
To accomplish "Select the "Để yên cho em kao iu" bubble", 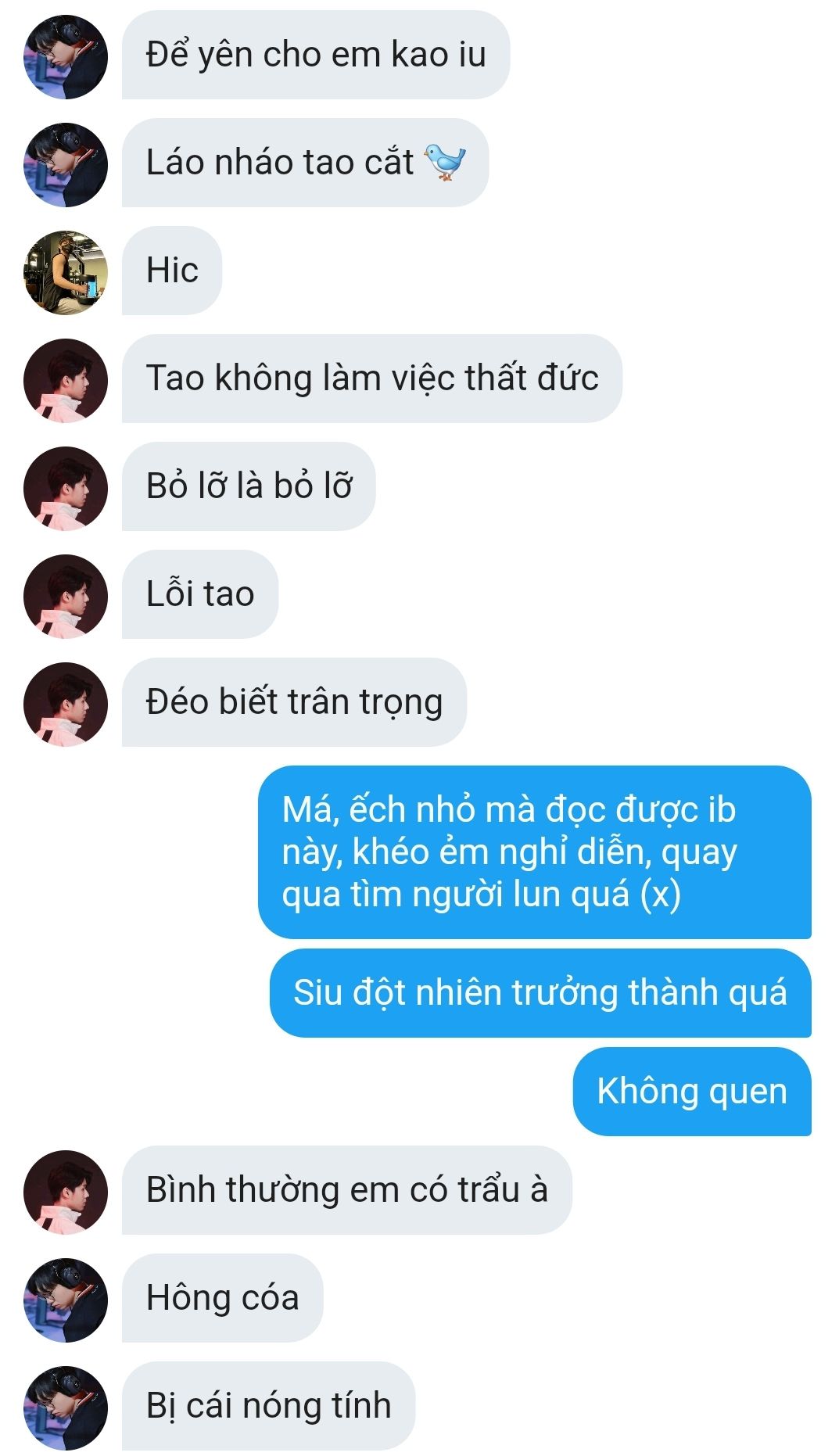I will coord(316,55).
